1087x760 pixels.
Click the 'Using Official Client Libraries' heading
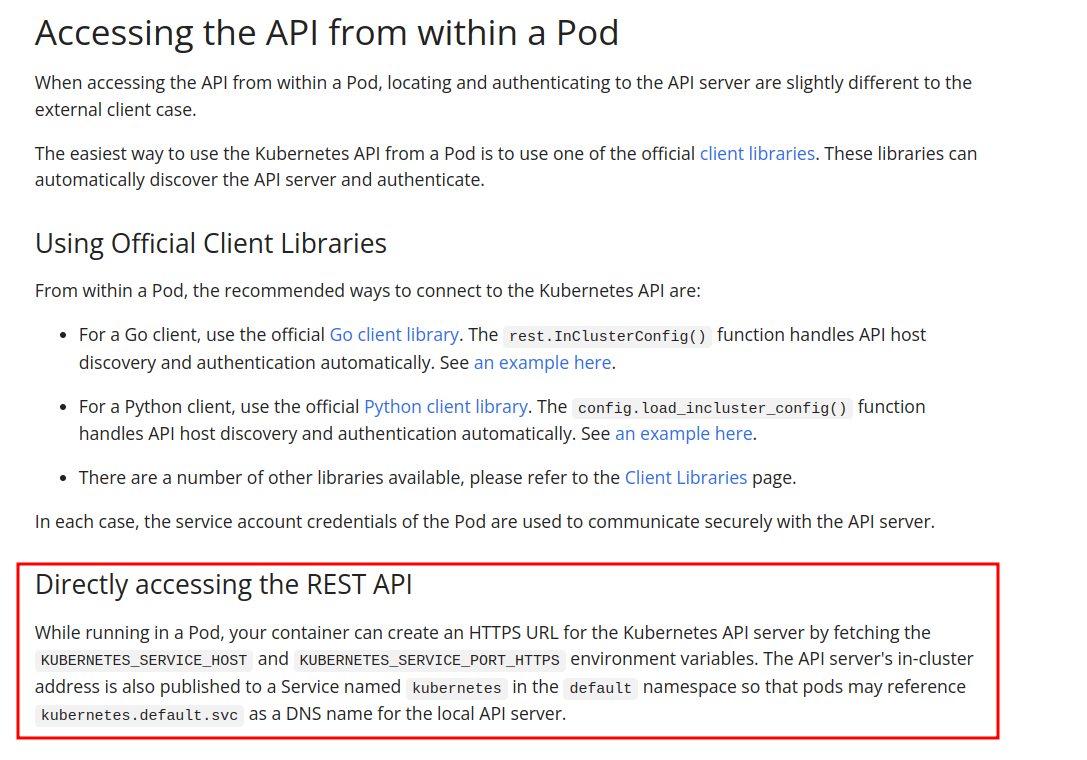tap(211, 243)
